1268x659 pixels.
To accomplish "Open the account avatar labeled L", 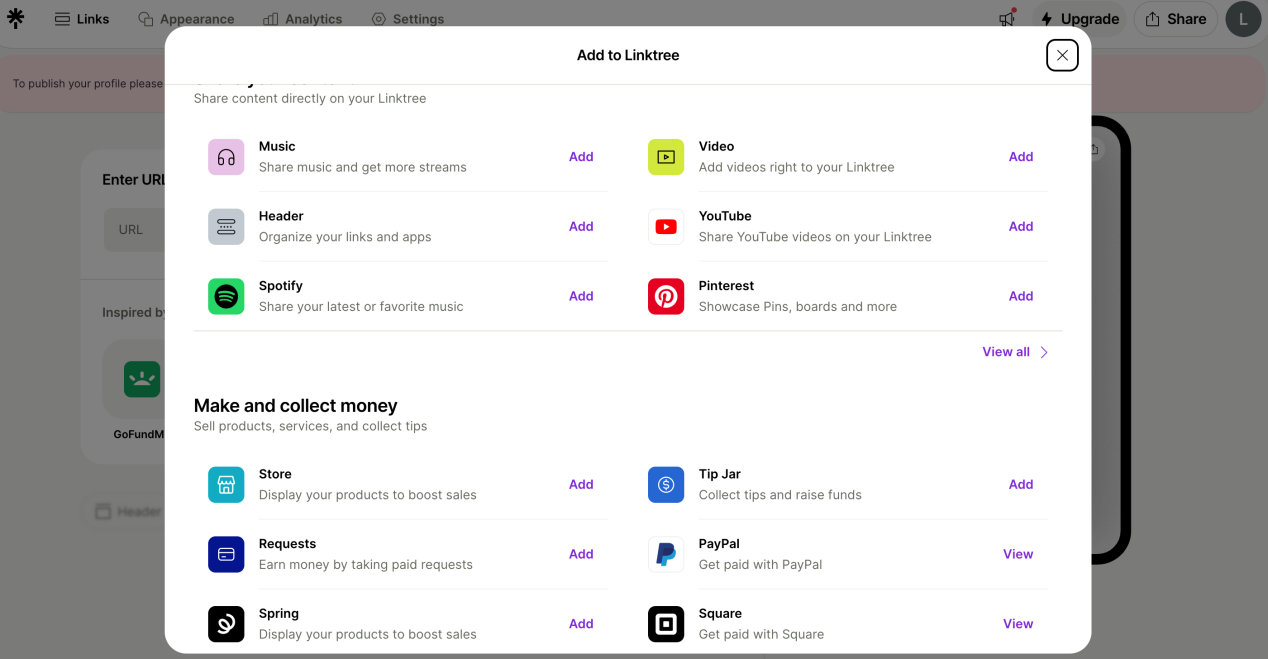I will [x=1243, y=19].
